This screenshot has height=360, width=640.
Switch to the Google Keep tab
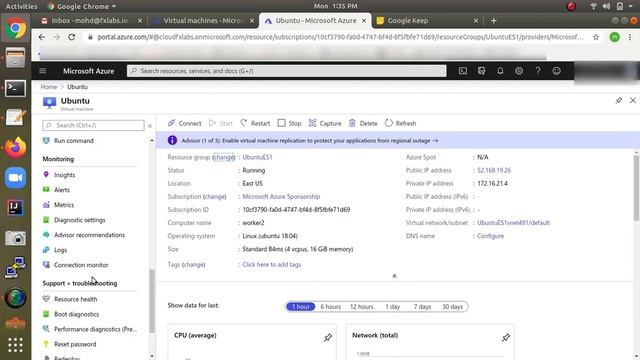click(x=427, y=20)
